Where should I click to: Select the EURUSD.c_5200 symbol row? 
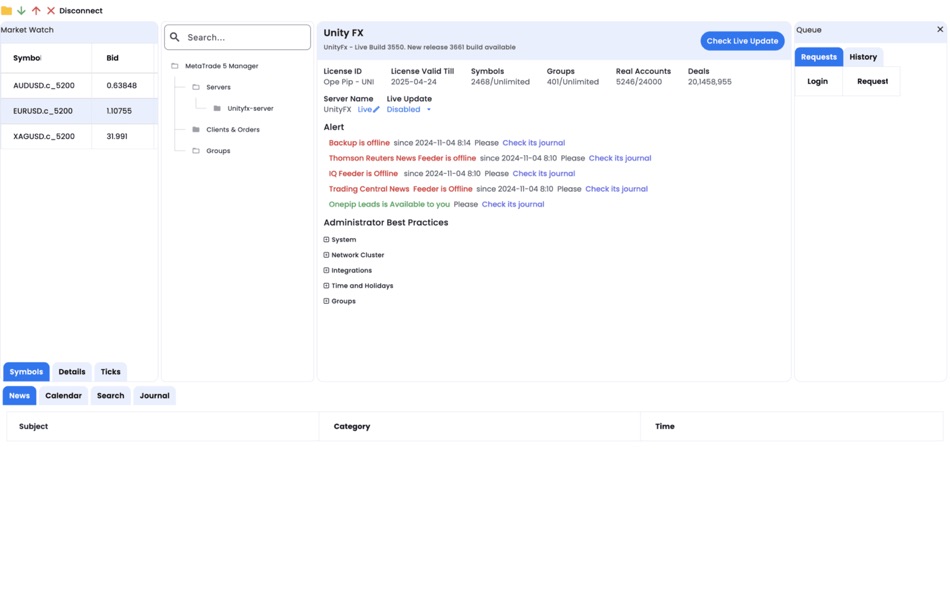79,111
